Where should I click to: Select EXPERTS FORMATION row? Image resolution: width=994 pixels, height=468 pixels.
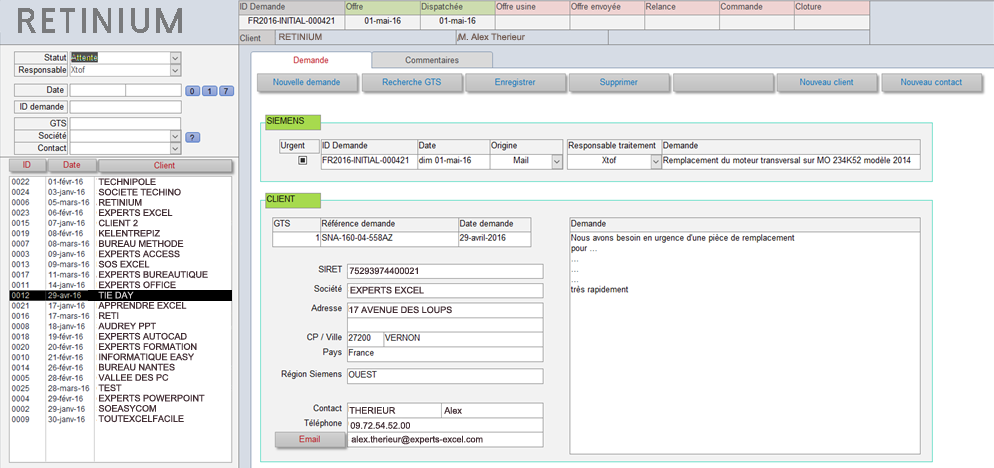pyautogui.click(x=120, y=347)
